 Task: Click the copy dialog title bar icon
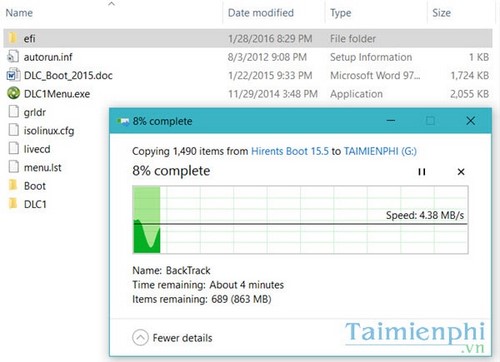click(x=123, y=121)
